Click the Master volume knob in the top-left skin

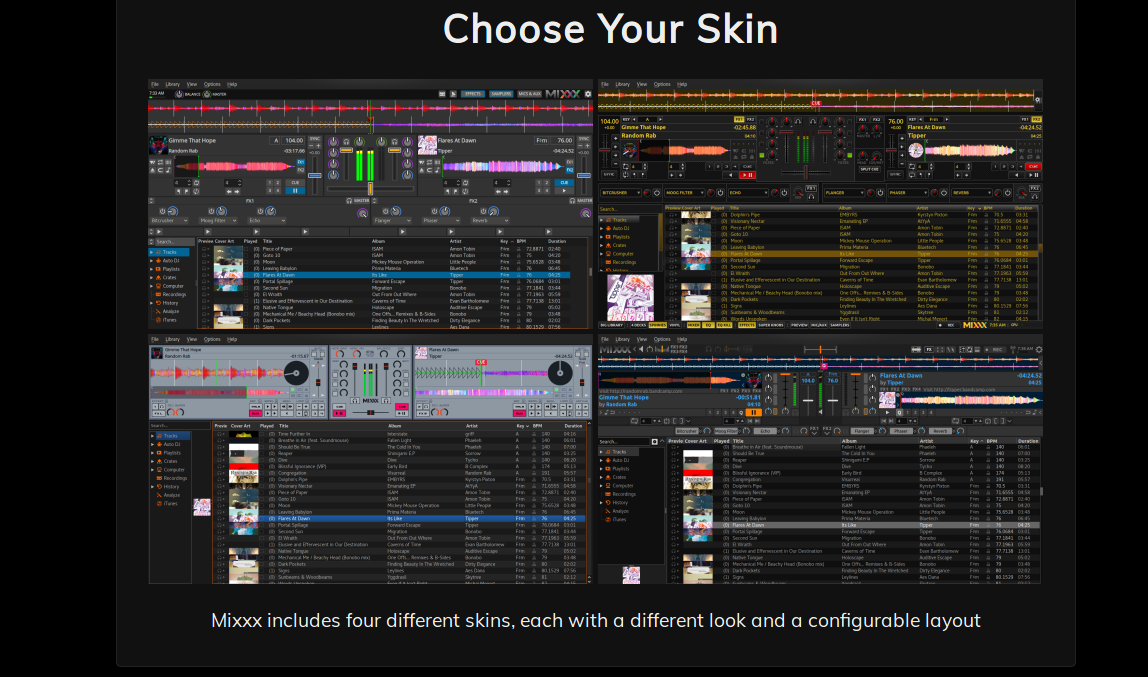click(x=206, y=94)
